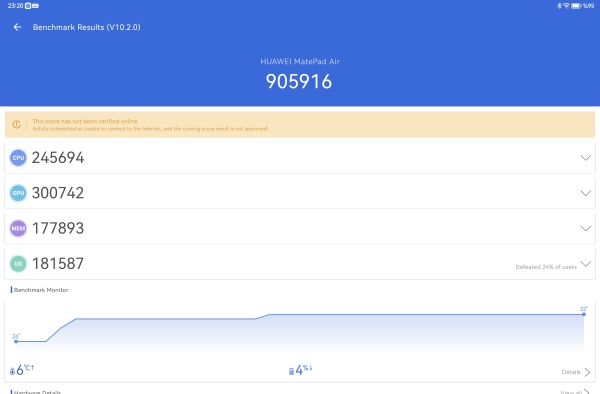Tap the Wi-Fi icon in status bar

point(566,6)
